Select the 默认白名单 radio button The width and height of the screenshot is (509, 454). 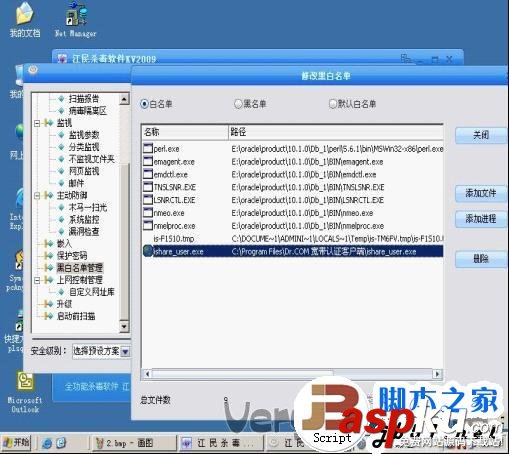point(332,104)
